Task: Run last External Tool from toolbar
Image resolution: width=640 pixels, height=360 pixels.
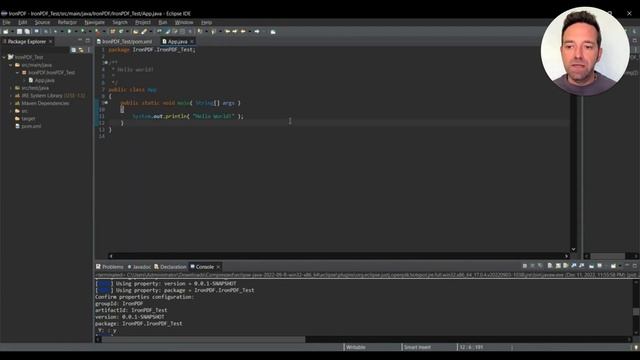Action: tap(97, 31)
